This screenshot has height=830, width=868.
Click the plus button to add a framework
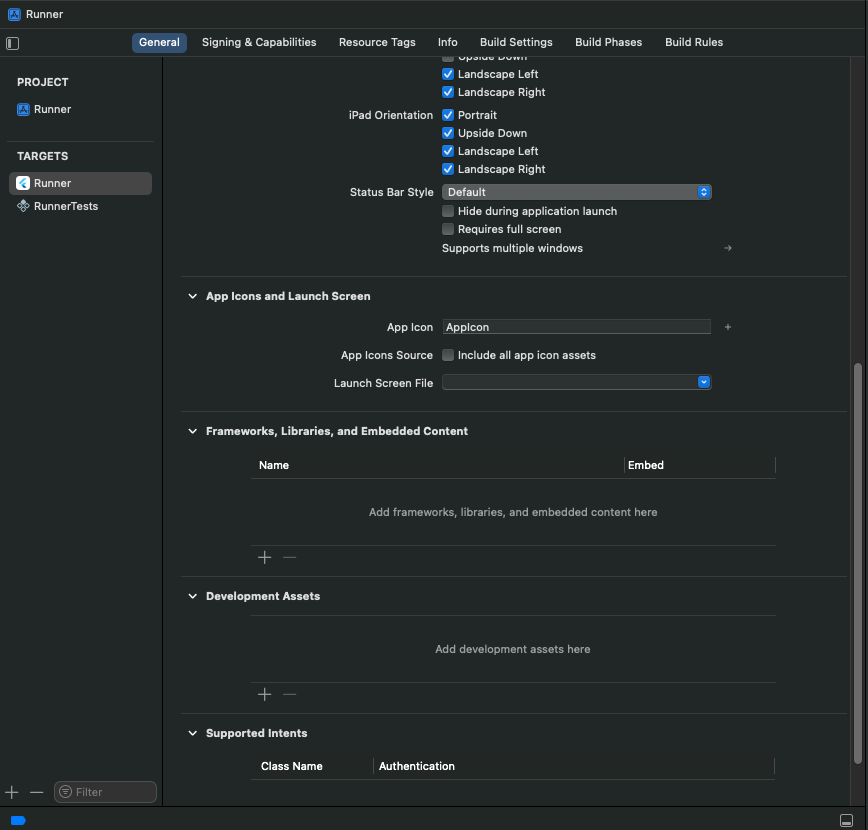coord(264,557)
